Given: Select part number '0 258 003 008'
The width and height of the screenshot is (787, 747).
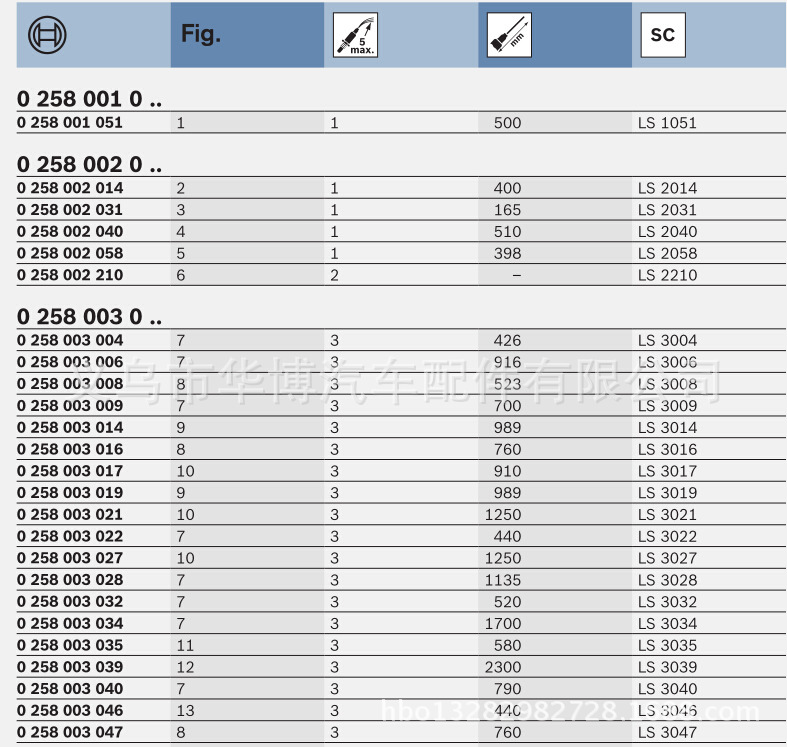Looking at the screenshot, I should tap(70, 384).
